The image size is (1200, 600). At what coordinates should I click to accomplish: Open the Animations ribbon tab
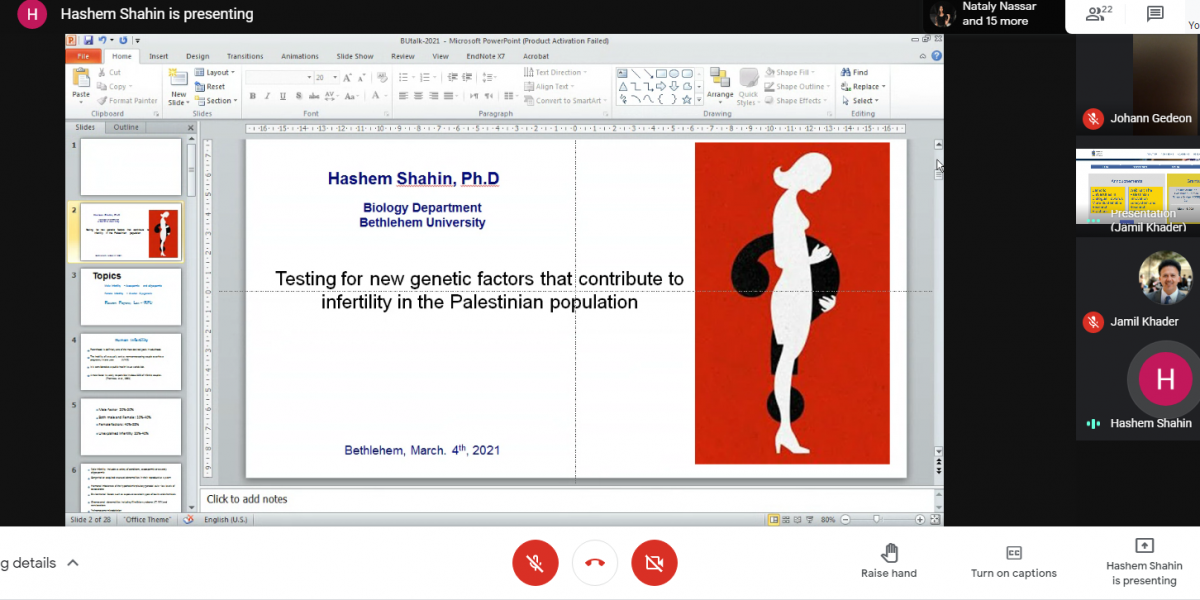point(300,56)
